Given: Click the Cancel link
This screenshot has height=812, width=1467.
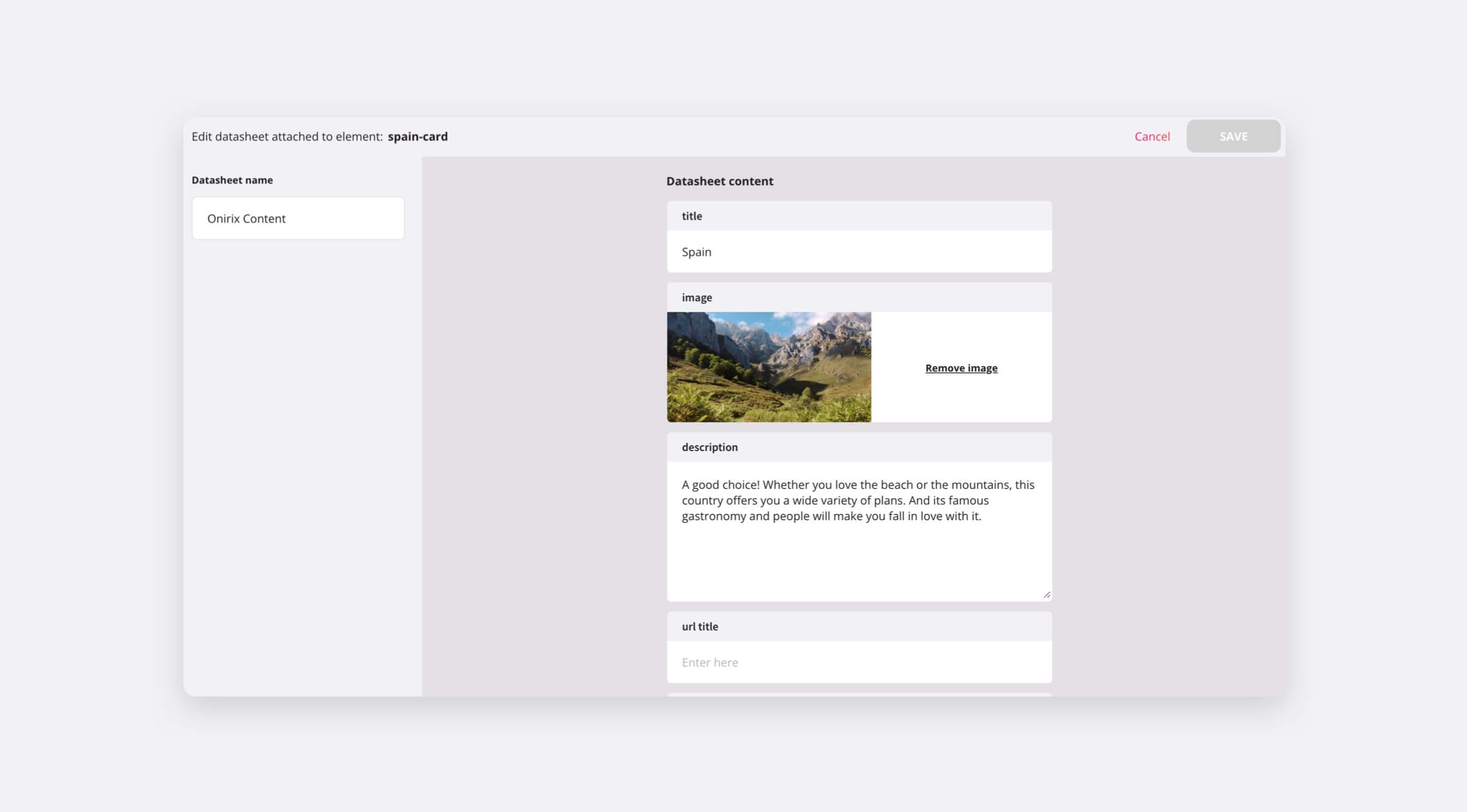Looking at the screenshot, I should tap(1152, 136).
